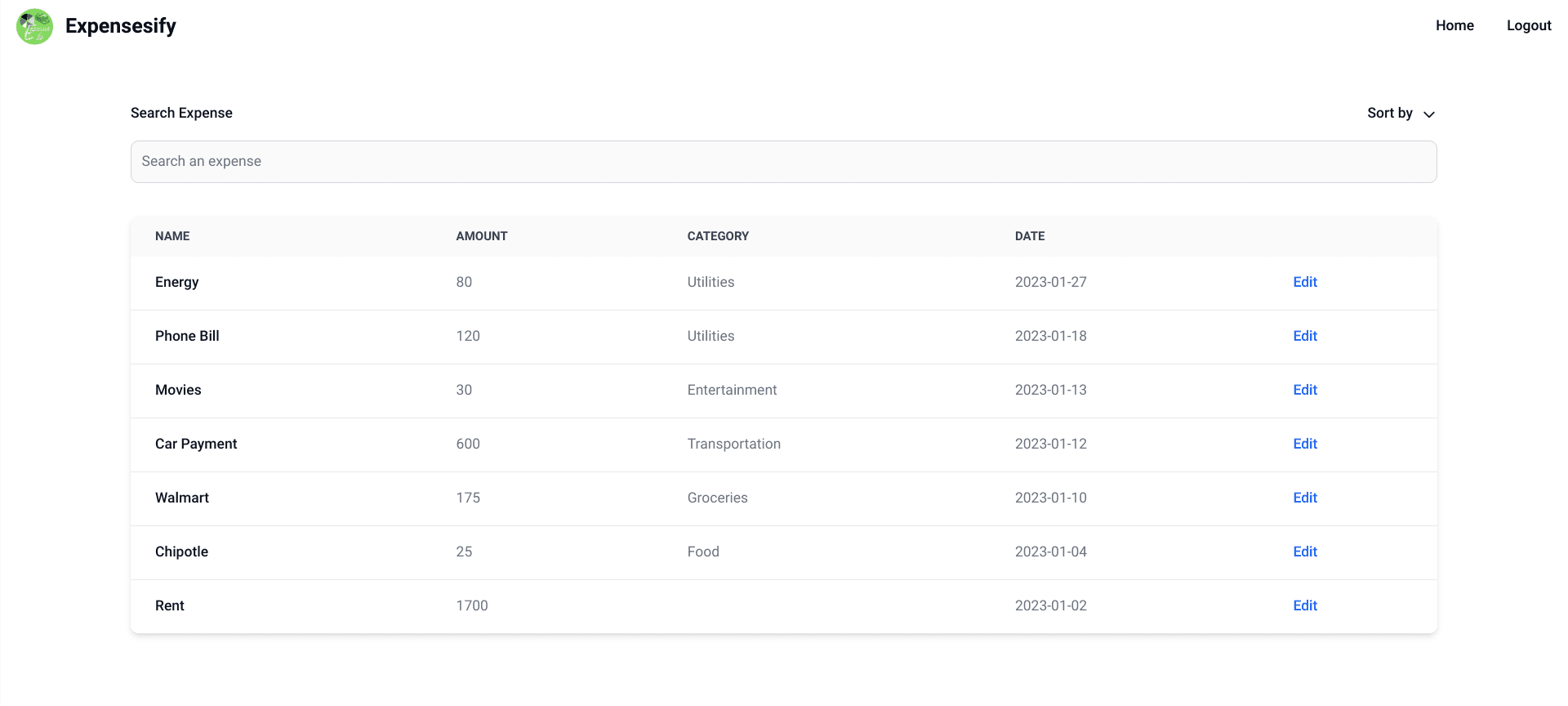Screen dimensions: 1568x706
Task: Select the Energy expense name
Action: pos(177,282)
